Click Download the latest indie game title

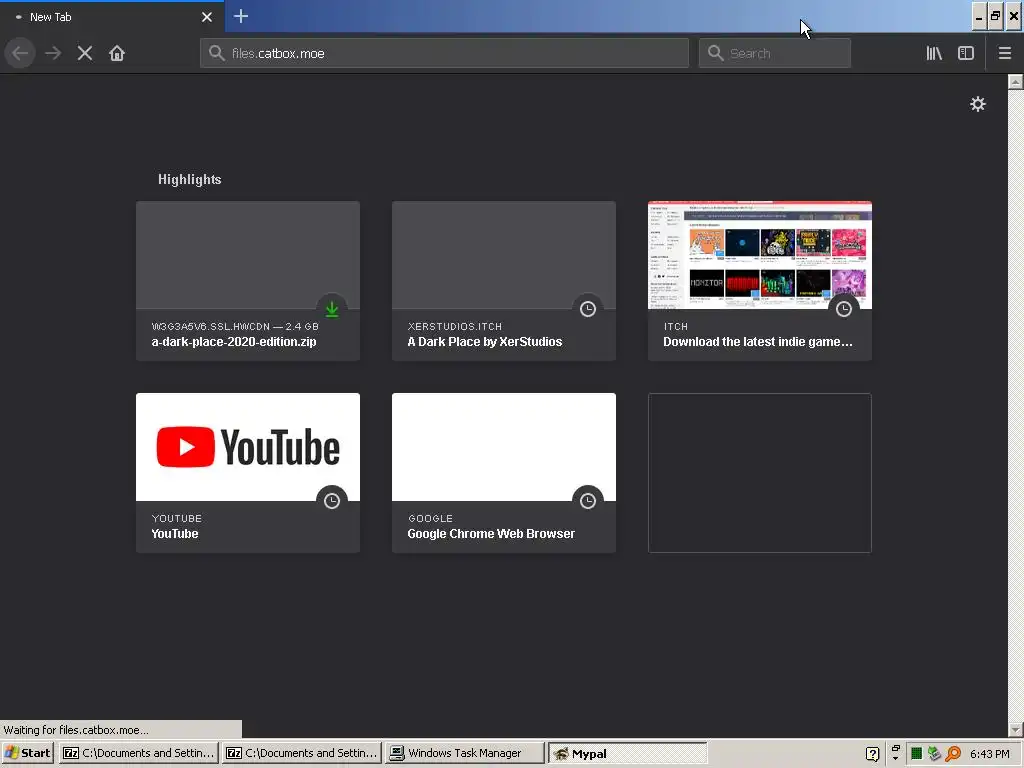coord(758,342)
